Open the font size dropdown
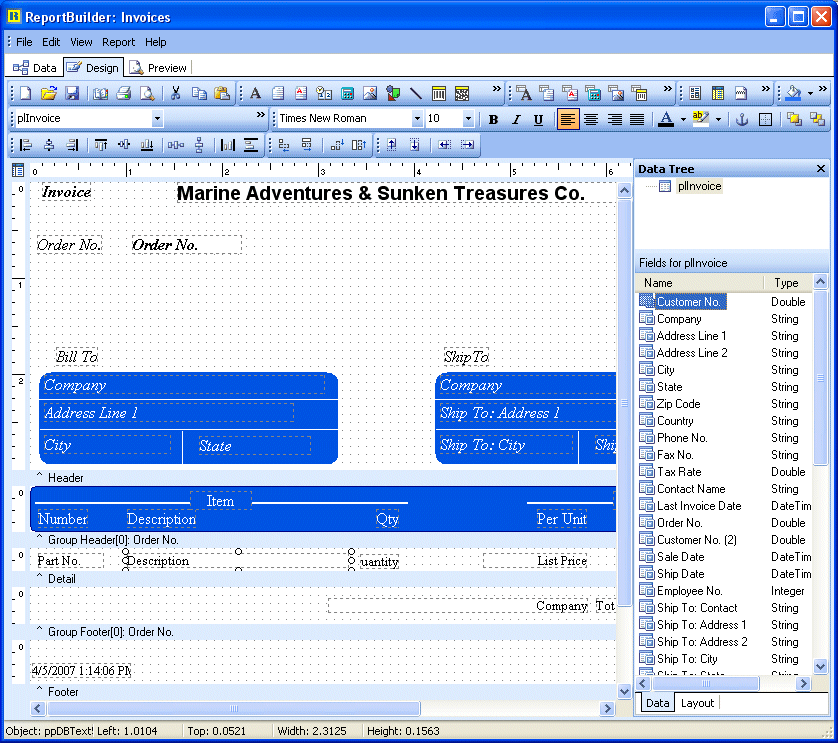Viewport: 838px width, 743px height. pos(468,119)
